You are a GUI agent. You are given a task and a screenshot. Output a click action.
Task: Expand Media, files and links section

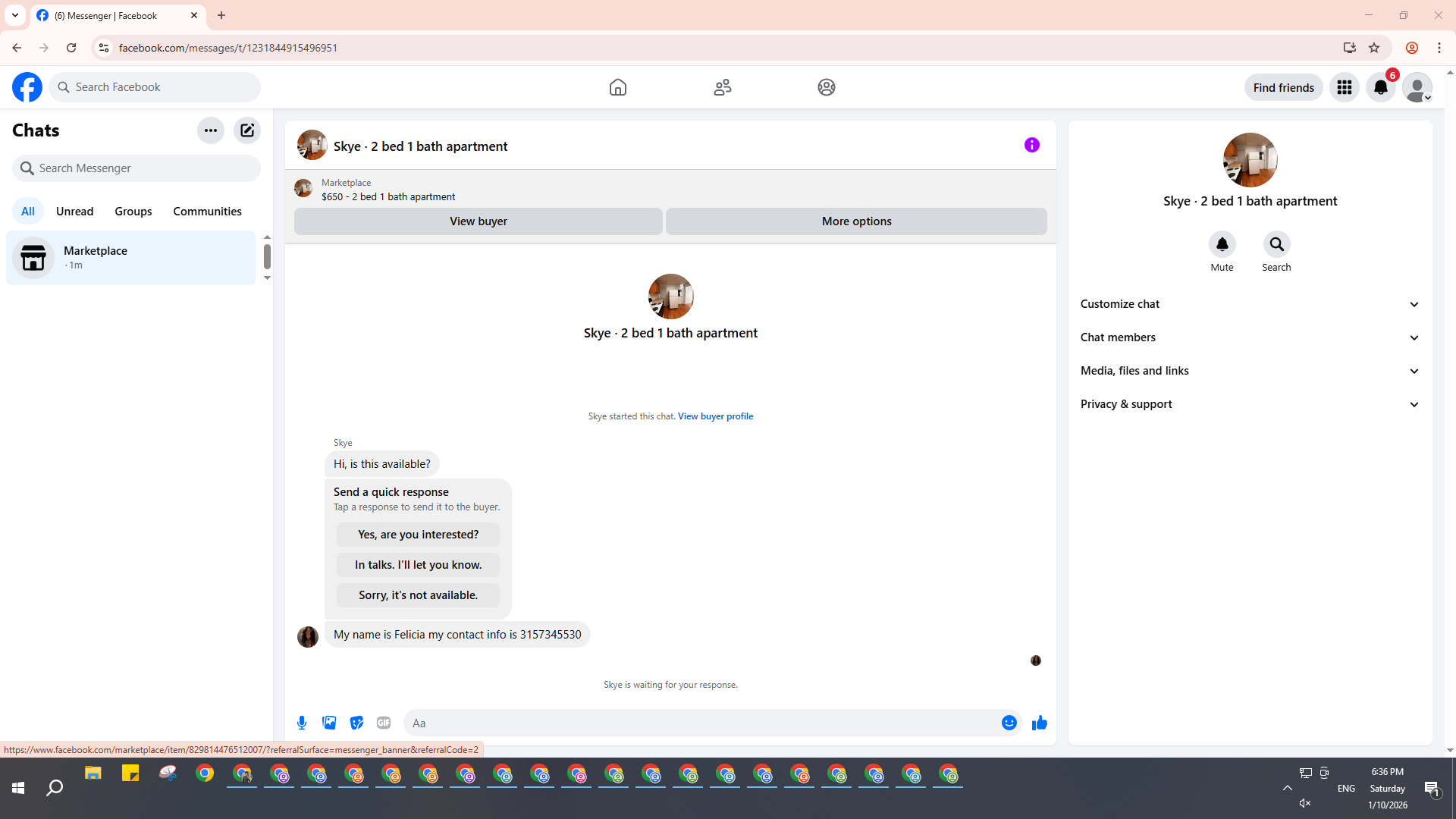click(1250, 371)
